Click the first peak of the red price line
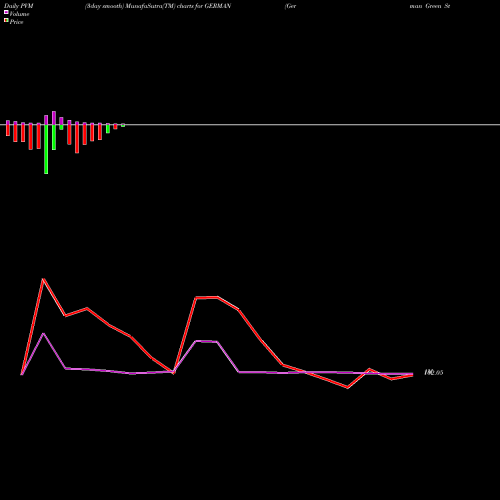This screenshot has width=500, height=500. pos(43,279)
